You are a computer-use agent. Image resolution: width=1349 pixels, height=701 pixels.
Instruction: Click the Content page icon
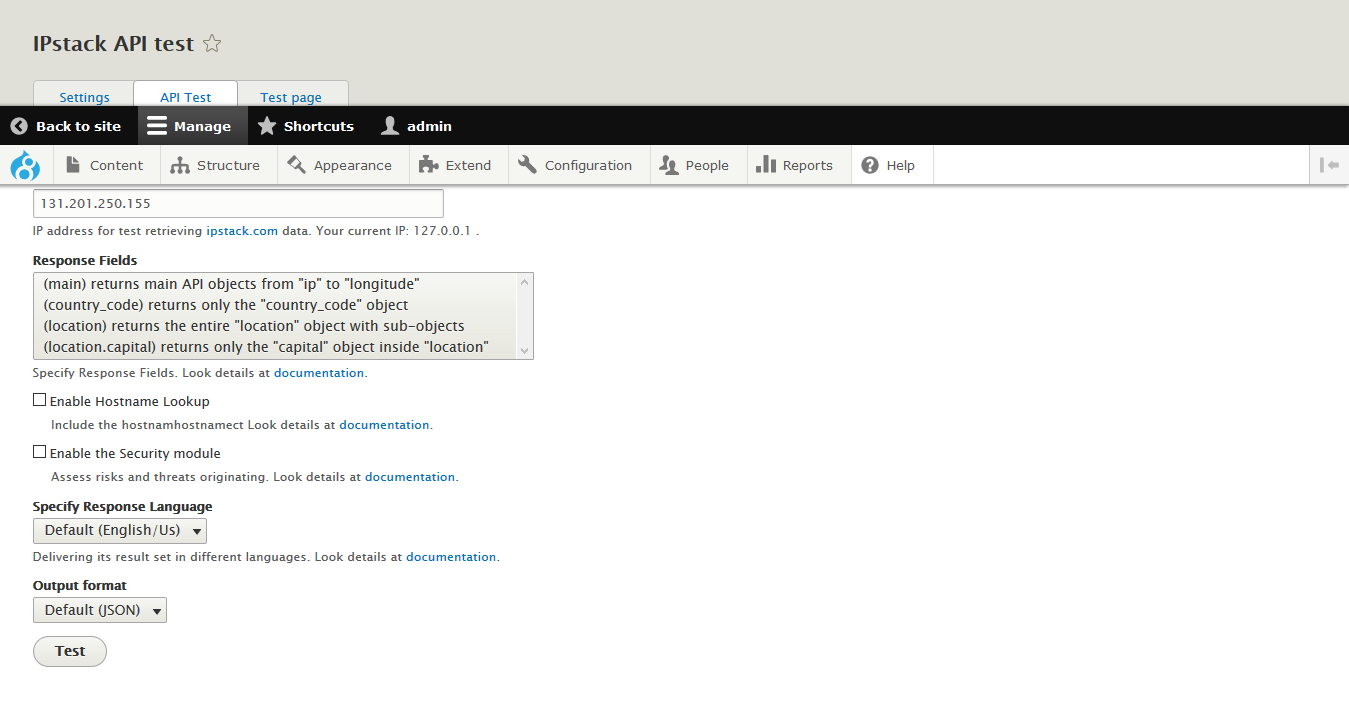coord(73,165)
